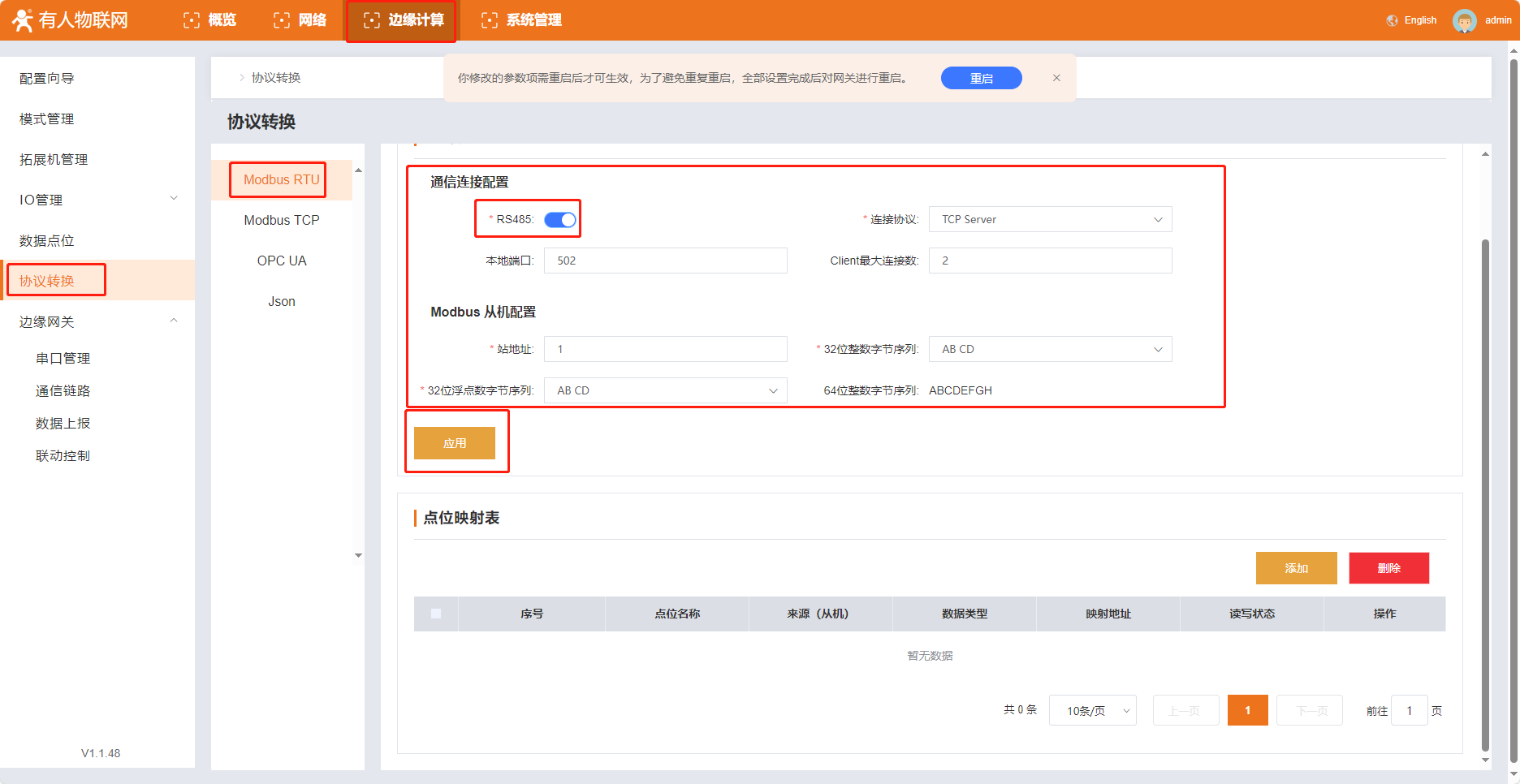Click the 本地端口 input field

point(665,261)
